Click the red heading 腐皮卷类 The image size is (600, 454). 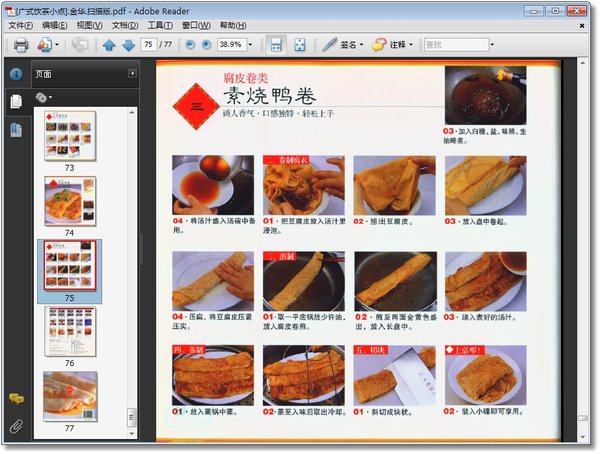(x=246, y=78)
